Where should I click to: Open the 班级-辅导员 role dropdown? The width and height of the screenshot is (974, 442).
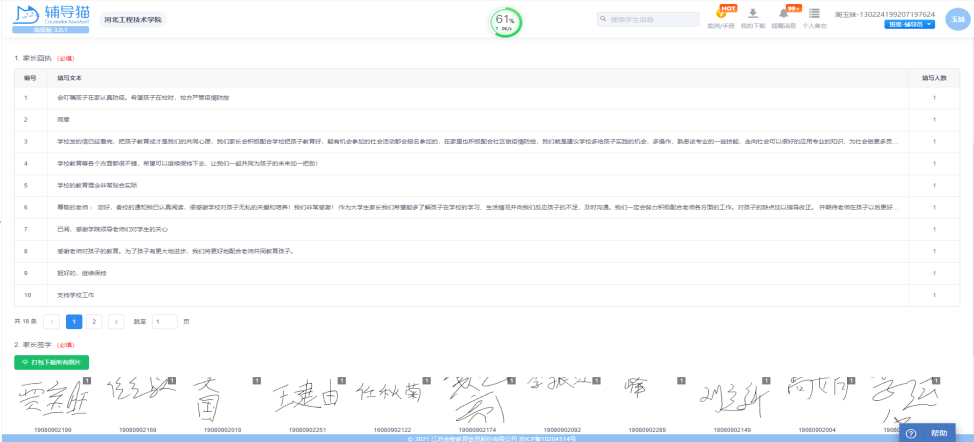click(x=909, y=24)
